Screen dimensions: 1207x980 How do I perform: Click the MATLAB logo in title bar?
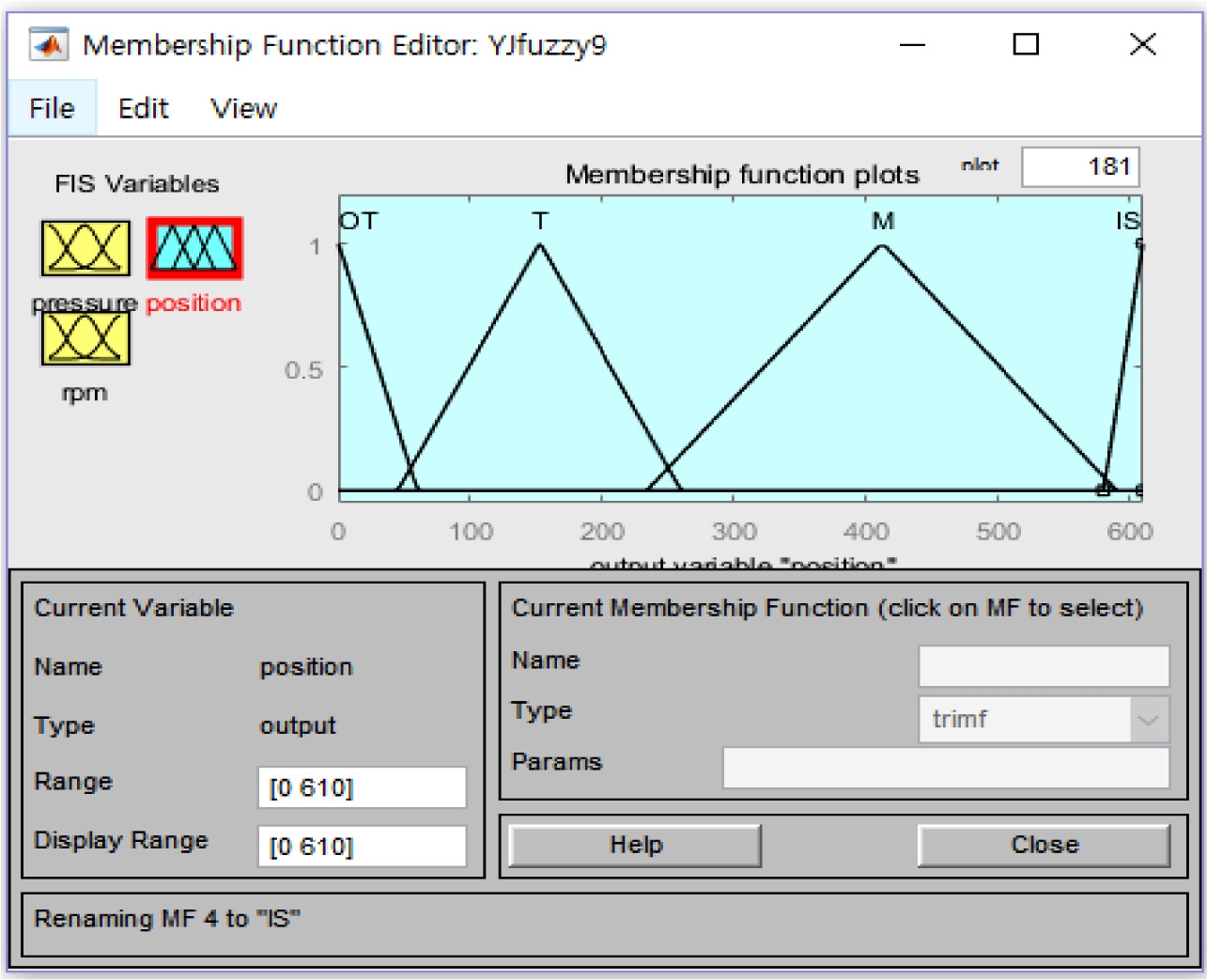point(48,44)
